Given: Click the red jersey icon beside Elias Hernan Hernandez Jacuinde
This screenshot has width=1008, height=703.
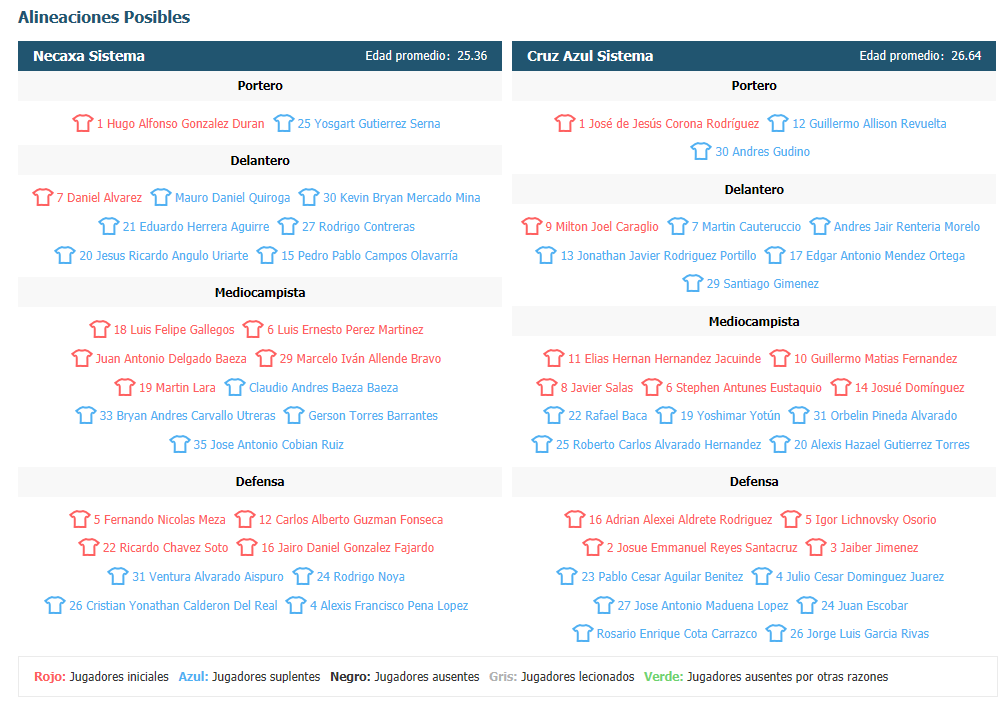Looking at the screenshot, I should [554, 357].
